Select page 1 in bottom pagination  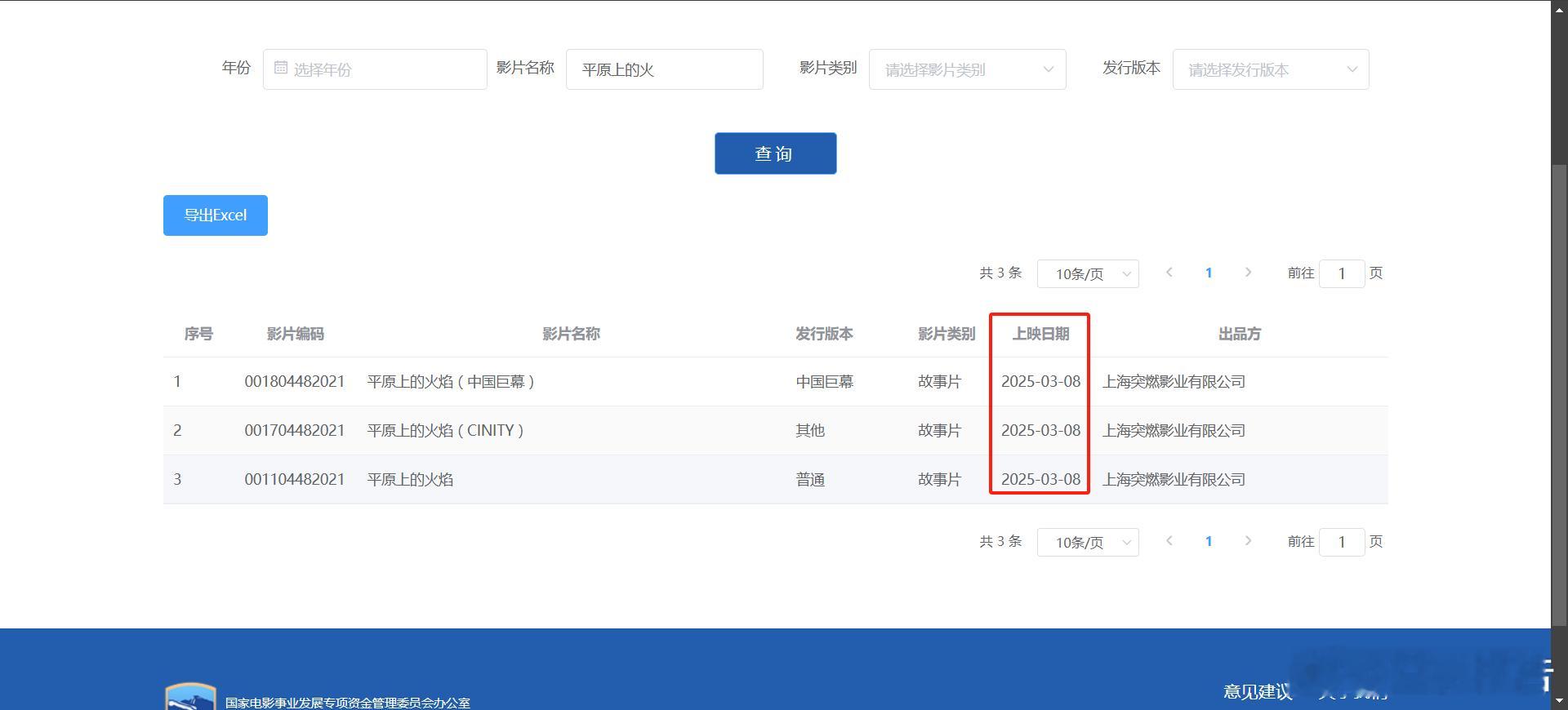click(x=1209, y=542)
